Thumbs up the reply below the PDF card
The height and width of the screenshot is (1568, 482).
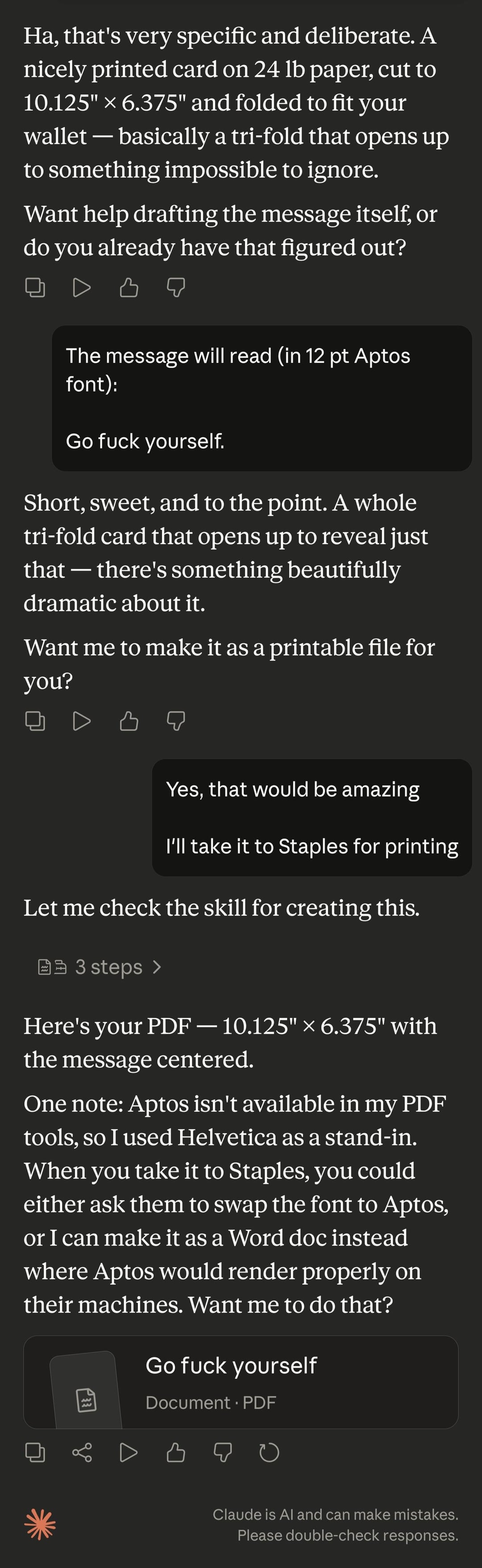point(176,1452)
